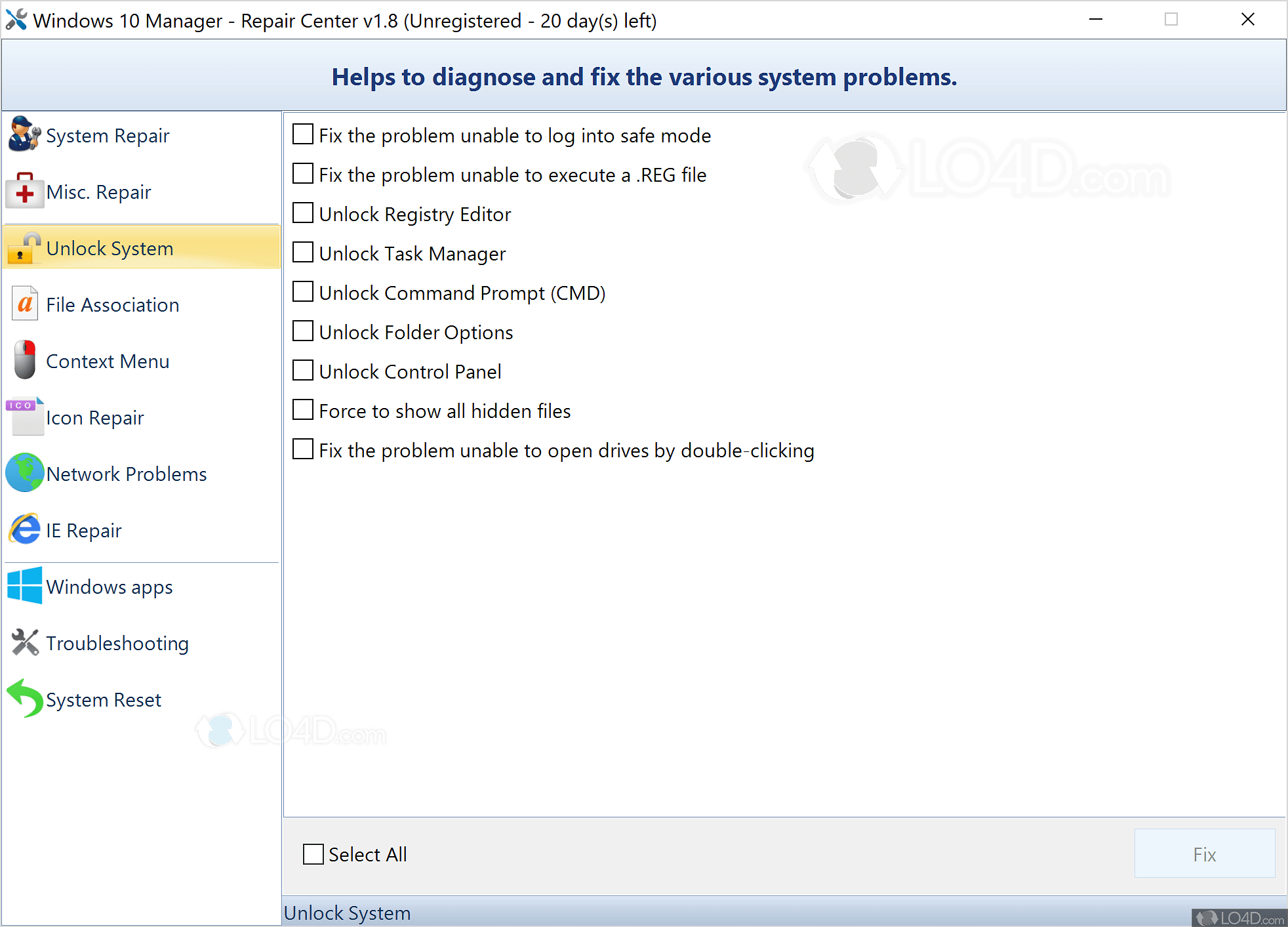
Task: Click the IE Repair Internet Explorer icon
Action: point(25,529)
